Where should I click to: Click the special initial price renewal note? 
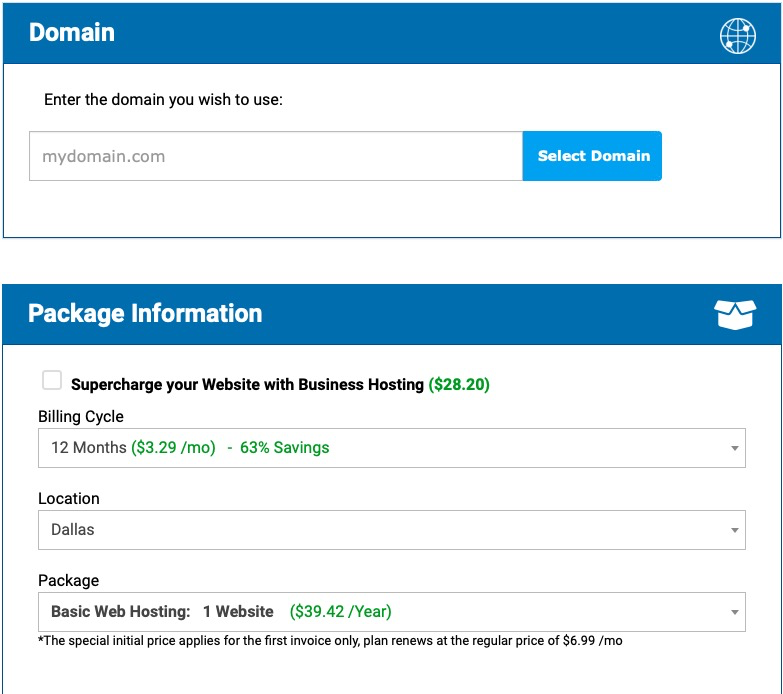[x=330, y=641]
